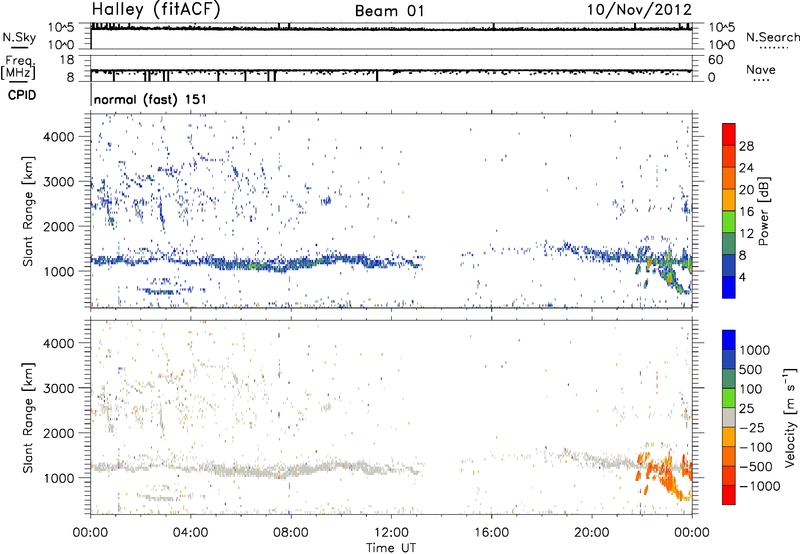Click the yellow-orange 16–20 dB Power swatch
The width and height of the screenshot is (800, 554).
(x=729, y=200)
